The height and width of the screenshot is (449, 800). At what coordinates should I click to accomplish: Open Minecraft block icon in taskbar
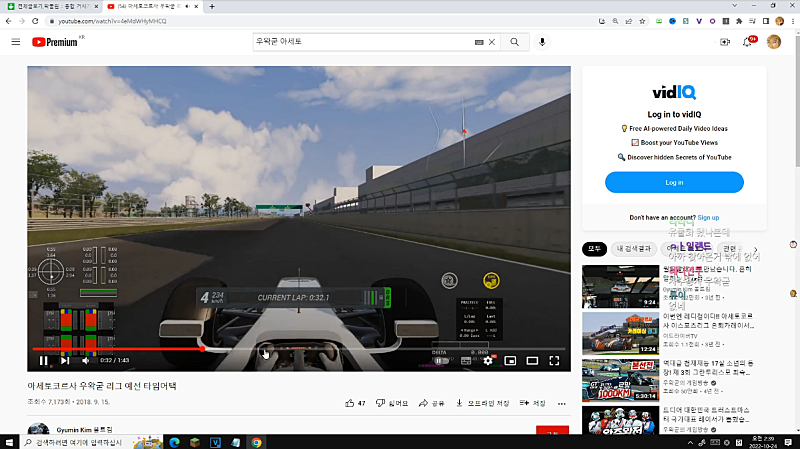click(x=195, y=442)
